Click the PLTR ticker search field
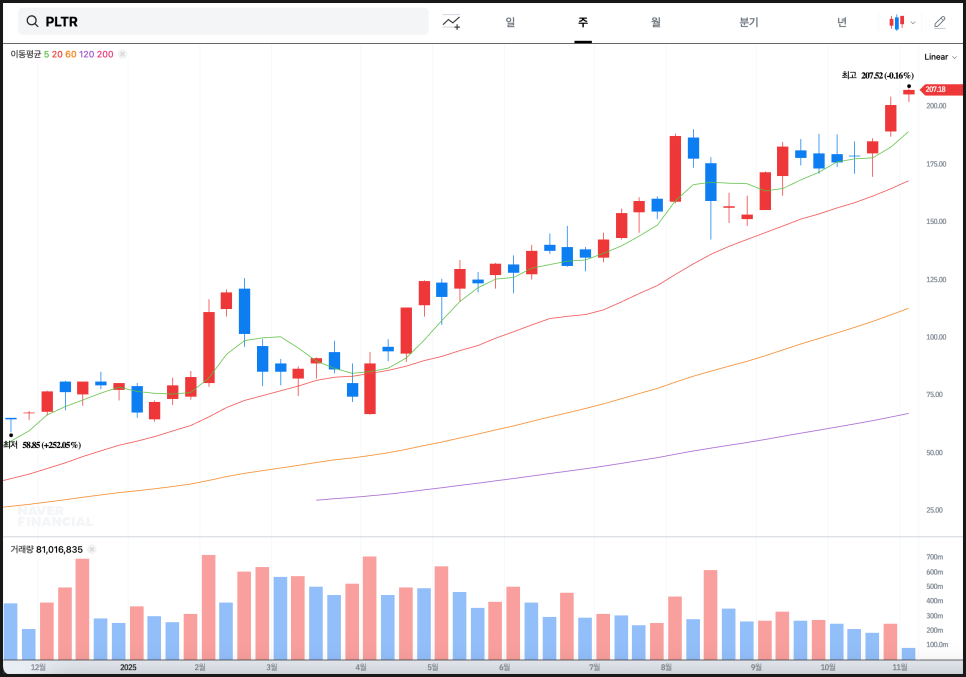 click(230, 21)
